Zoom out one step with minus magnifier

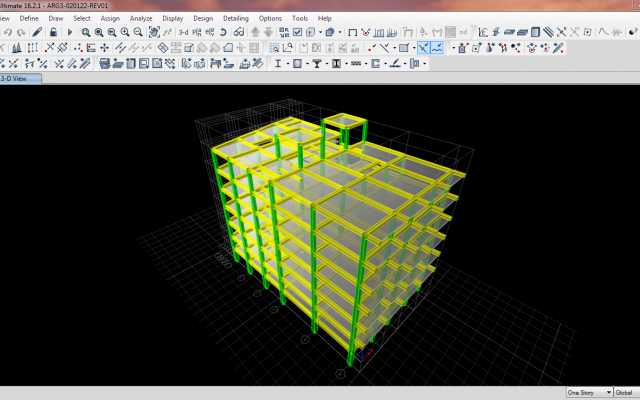tap(138, 32)
